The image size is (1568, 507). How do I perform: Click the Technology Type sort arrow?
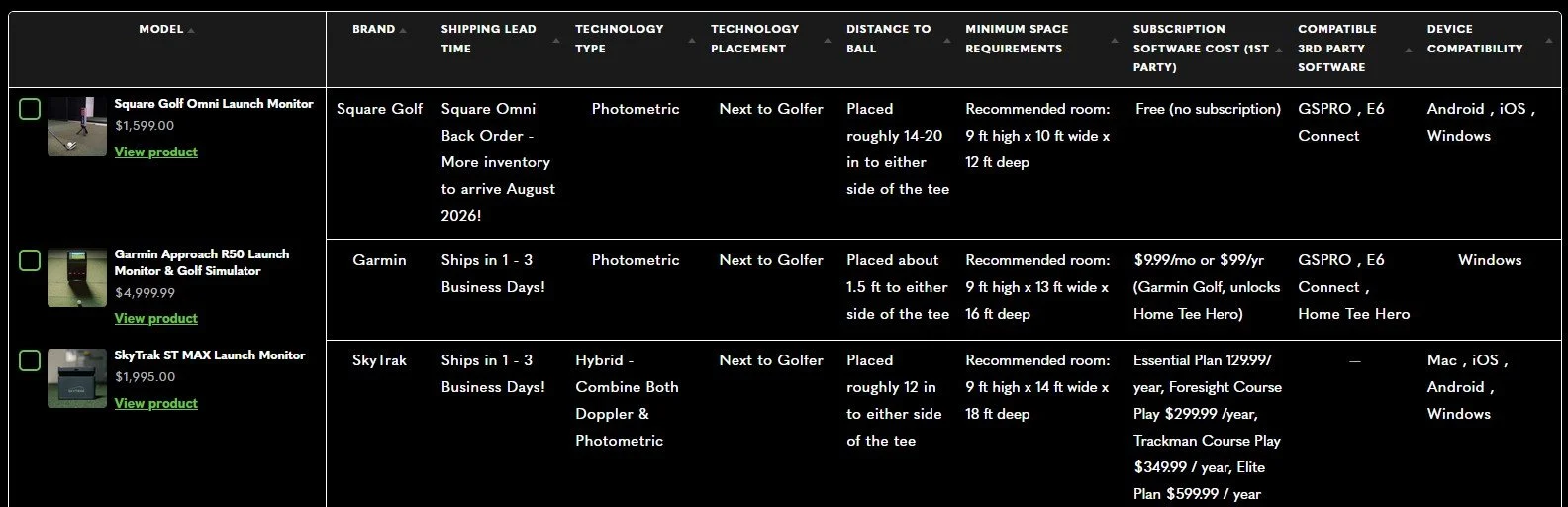(691, 41)
